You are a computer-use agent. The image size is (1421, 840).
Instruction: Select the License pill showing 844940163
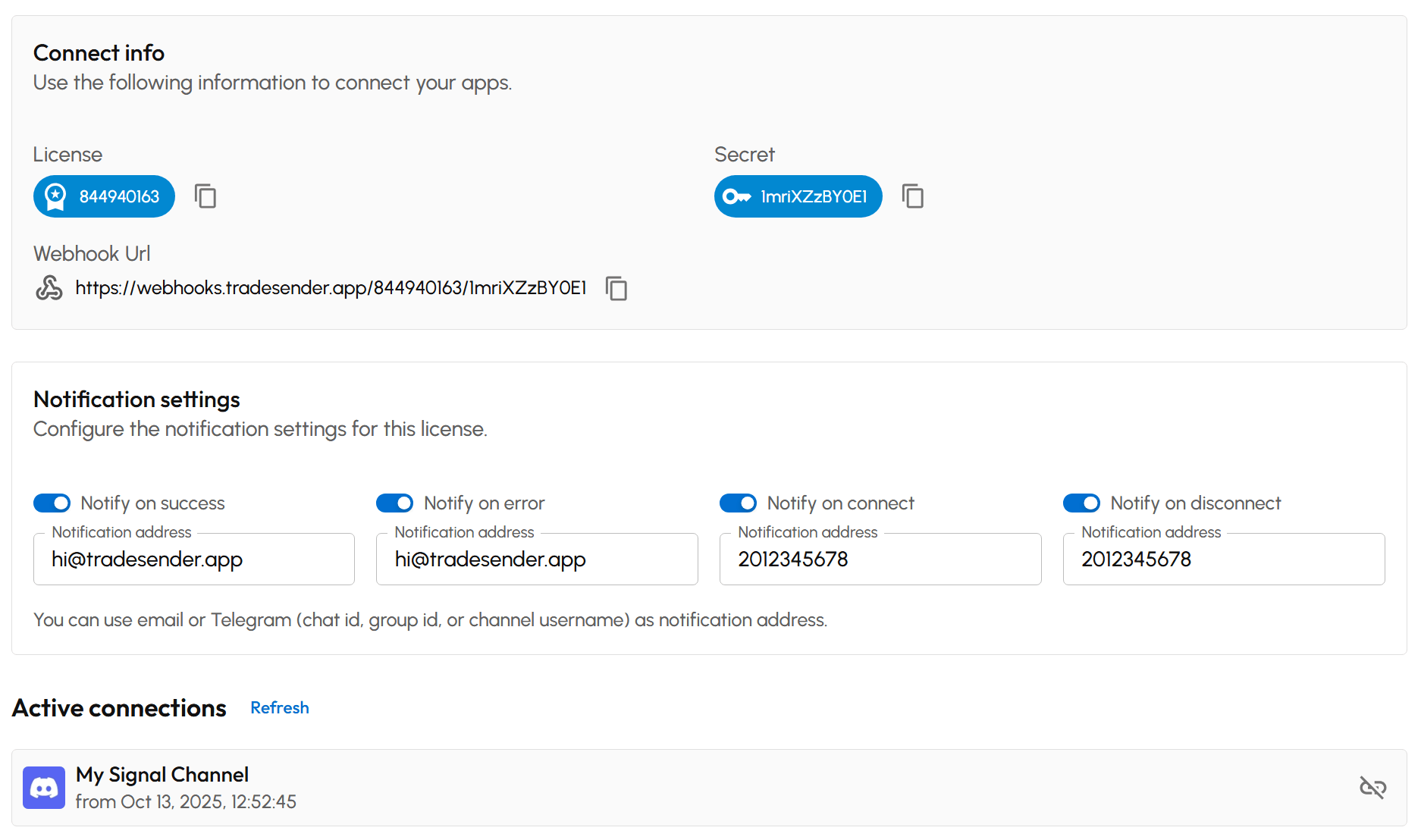click(104, 196)
